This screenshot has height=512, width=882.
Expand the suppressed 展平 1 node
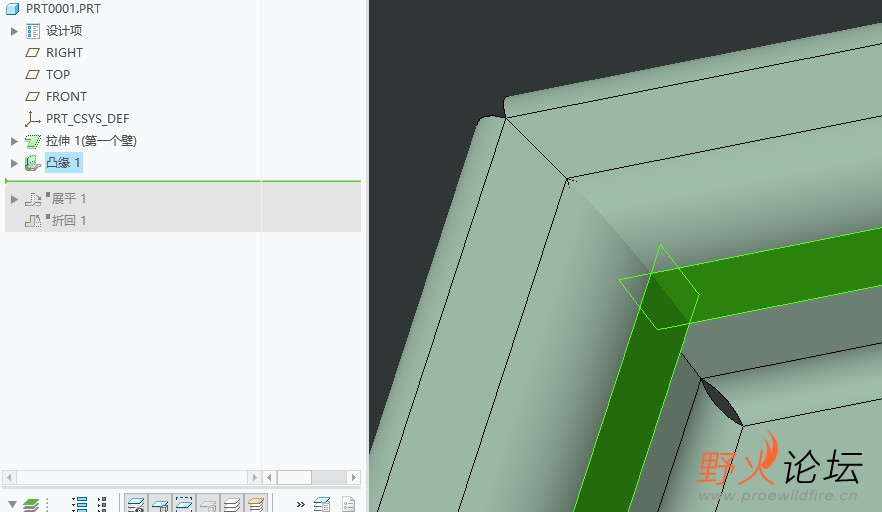[x=14, y=199]
